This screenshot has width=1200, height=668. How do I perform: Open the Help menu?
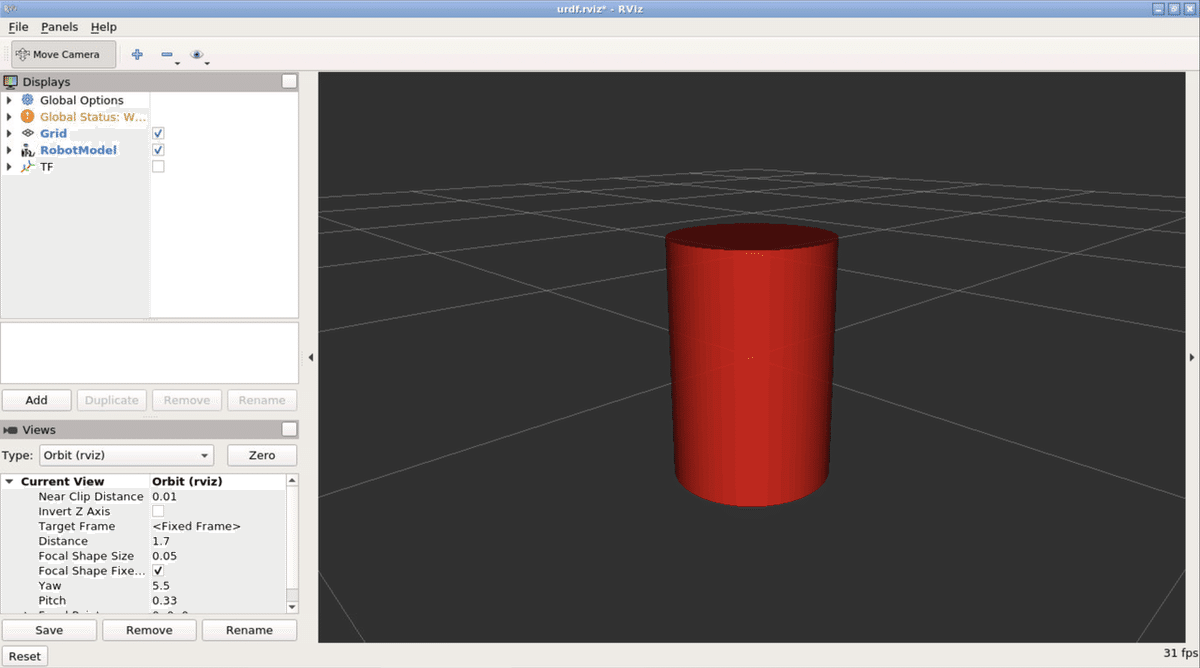click(x=103, y=27)
